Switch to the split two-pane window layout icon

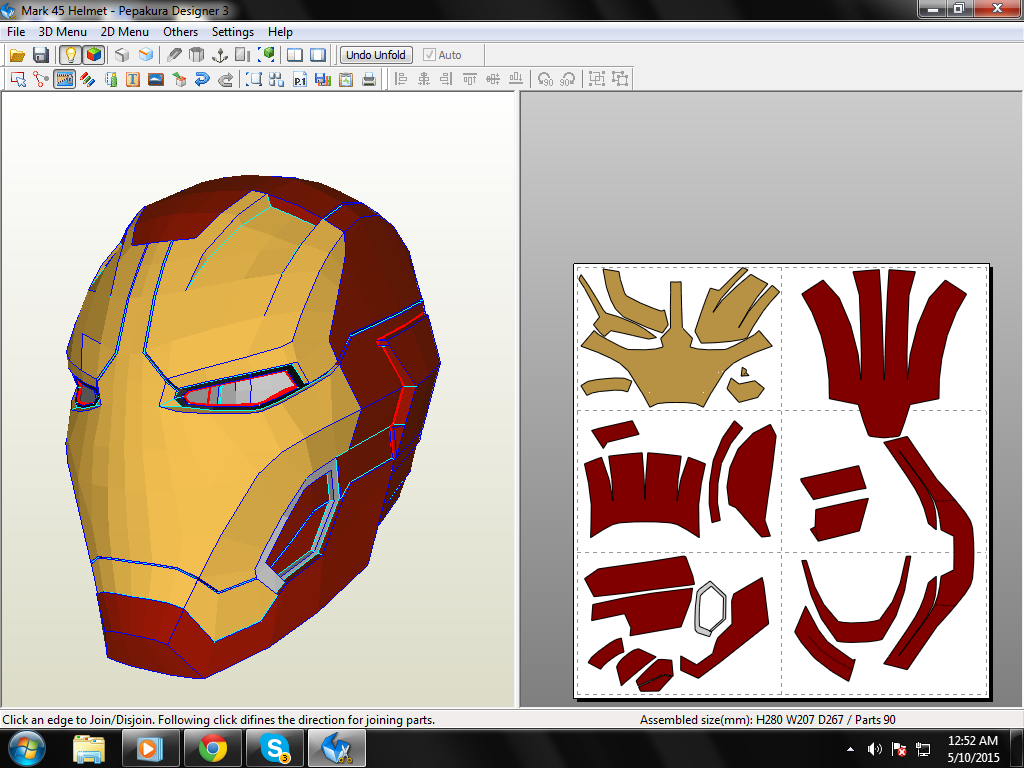click(295, 55)
